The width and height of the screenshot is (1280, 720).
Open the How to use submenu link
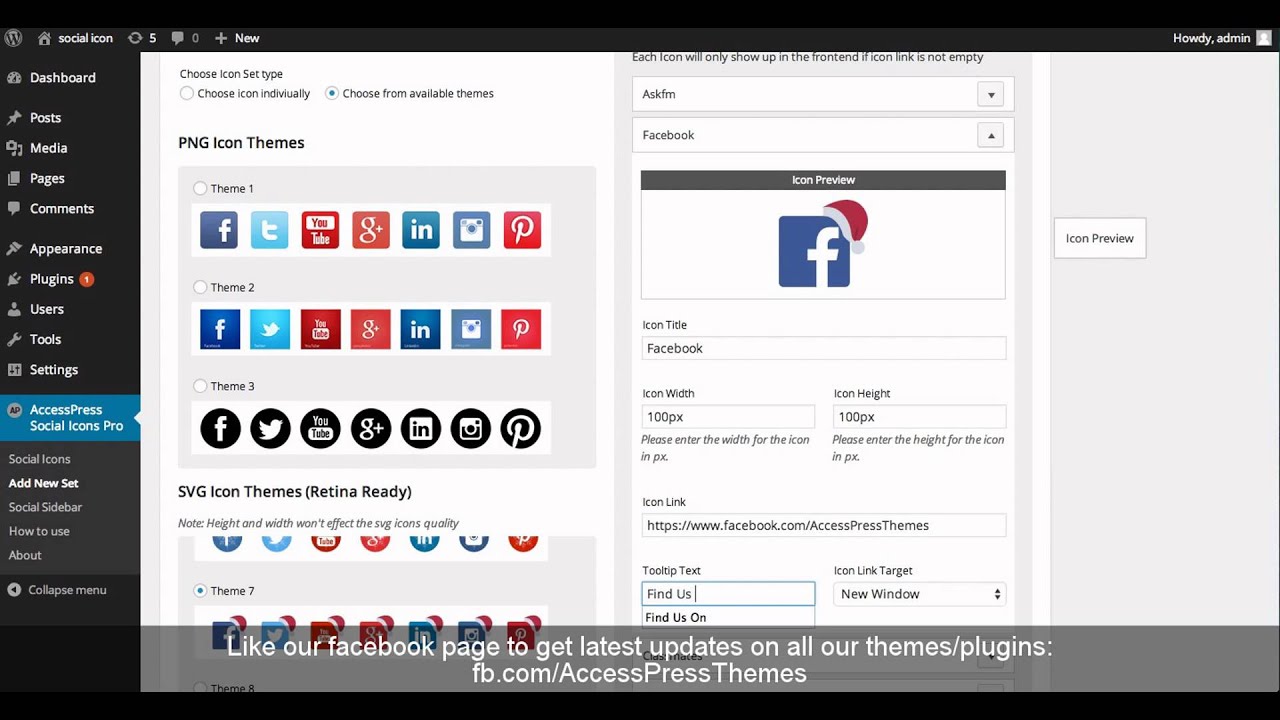pos(39,531)
